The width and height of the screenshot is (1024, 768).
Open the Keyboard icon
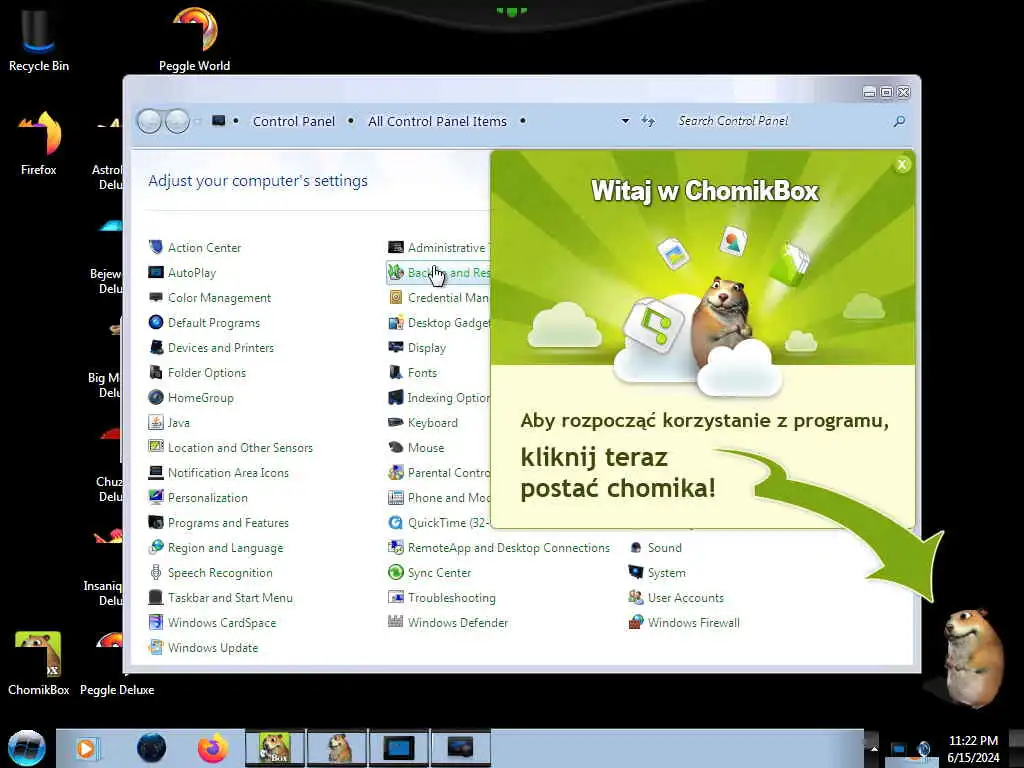tap(396, 423)
